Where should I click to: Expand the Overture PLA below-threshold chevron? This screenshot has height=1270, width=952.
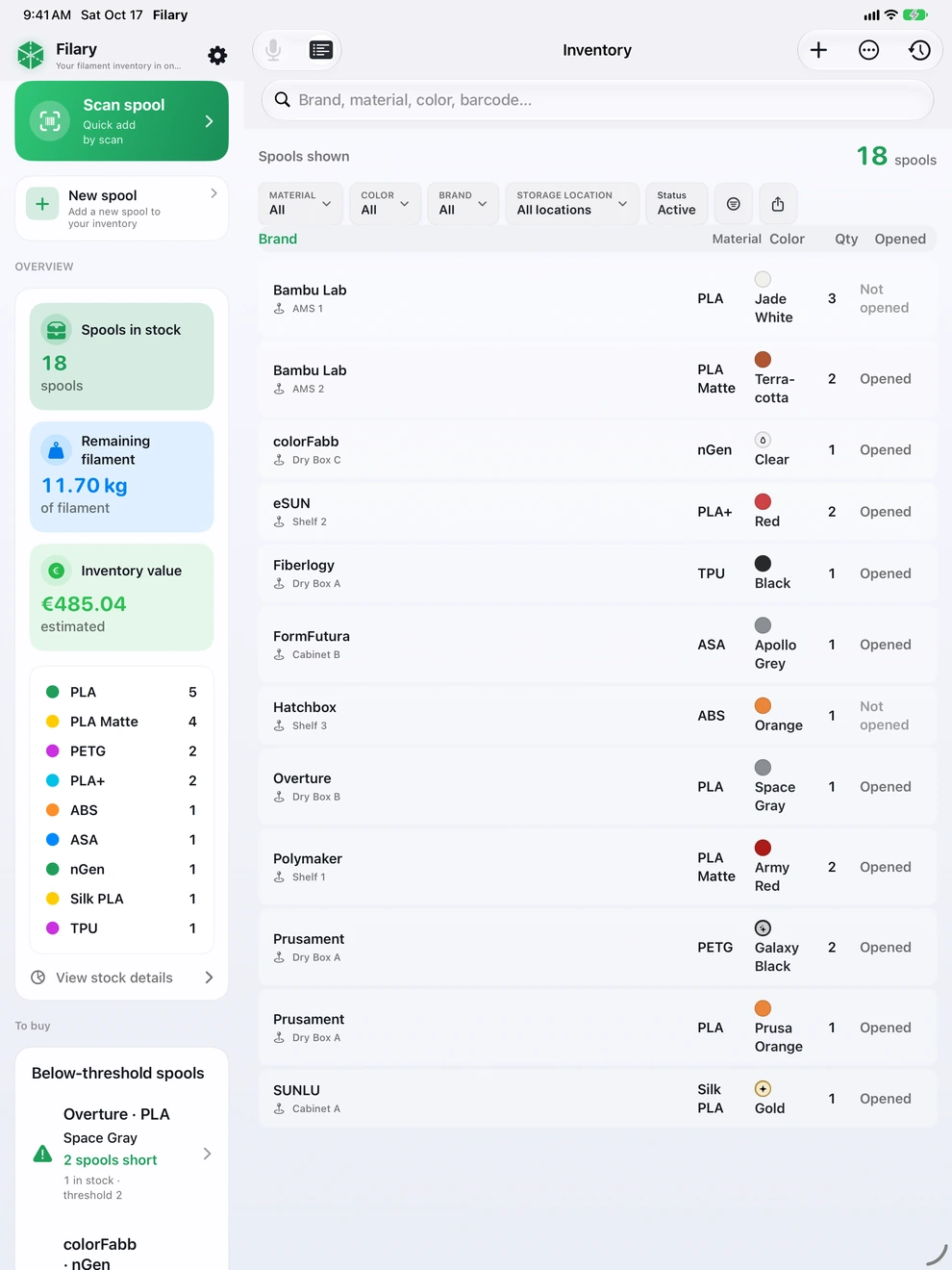[x=207, y=1154]
